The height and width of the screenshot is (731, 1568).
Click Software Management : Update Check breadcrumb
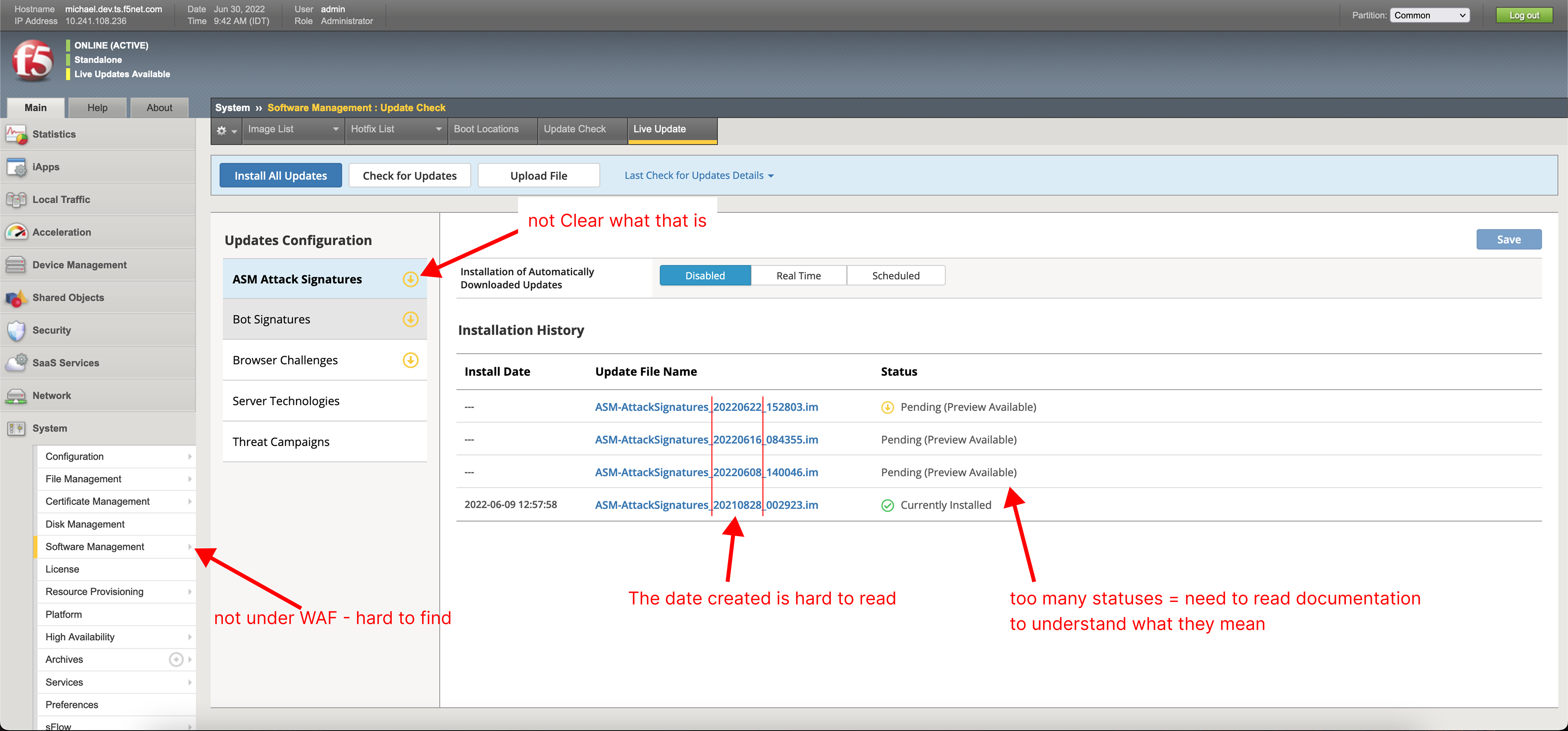pyautogui.click(x=356, y=108)
